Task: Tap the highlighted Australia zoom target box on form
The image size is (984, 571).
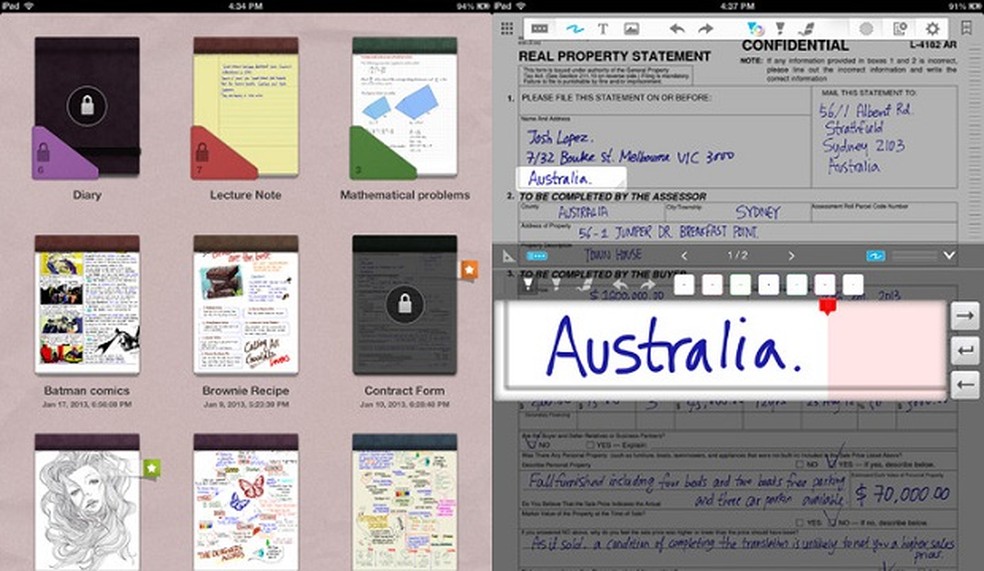Action: (571, 178)
